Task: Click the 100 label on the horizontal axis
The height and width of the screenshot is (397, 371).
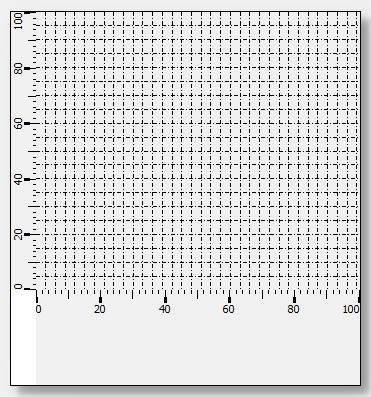Action: point(351,309)
